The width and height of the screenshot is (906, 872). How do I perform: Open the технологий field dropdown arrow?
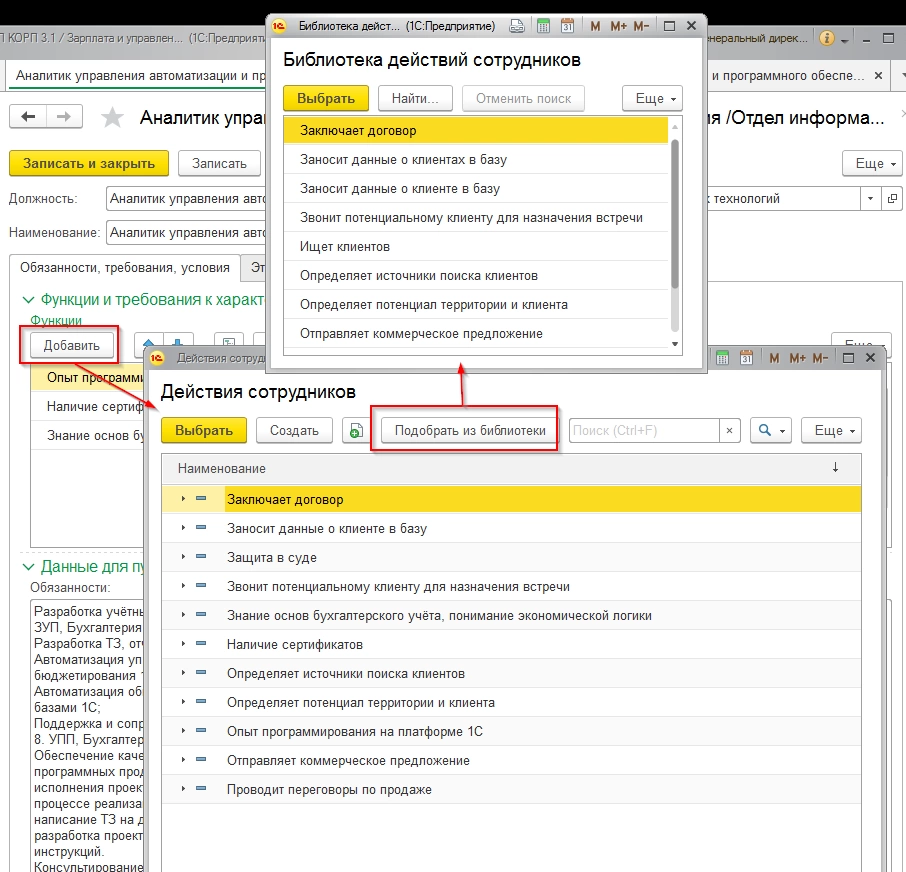pos(870,199)
